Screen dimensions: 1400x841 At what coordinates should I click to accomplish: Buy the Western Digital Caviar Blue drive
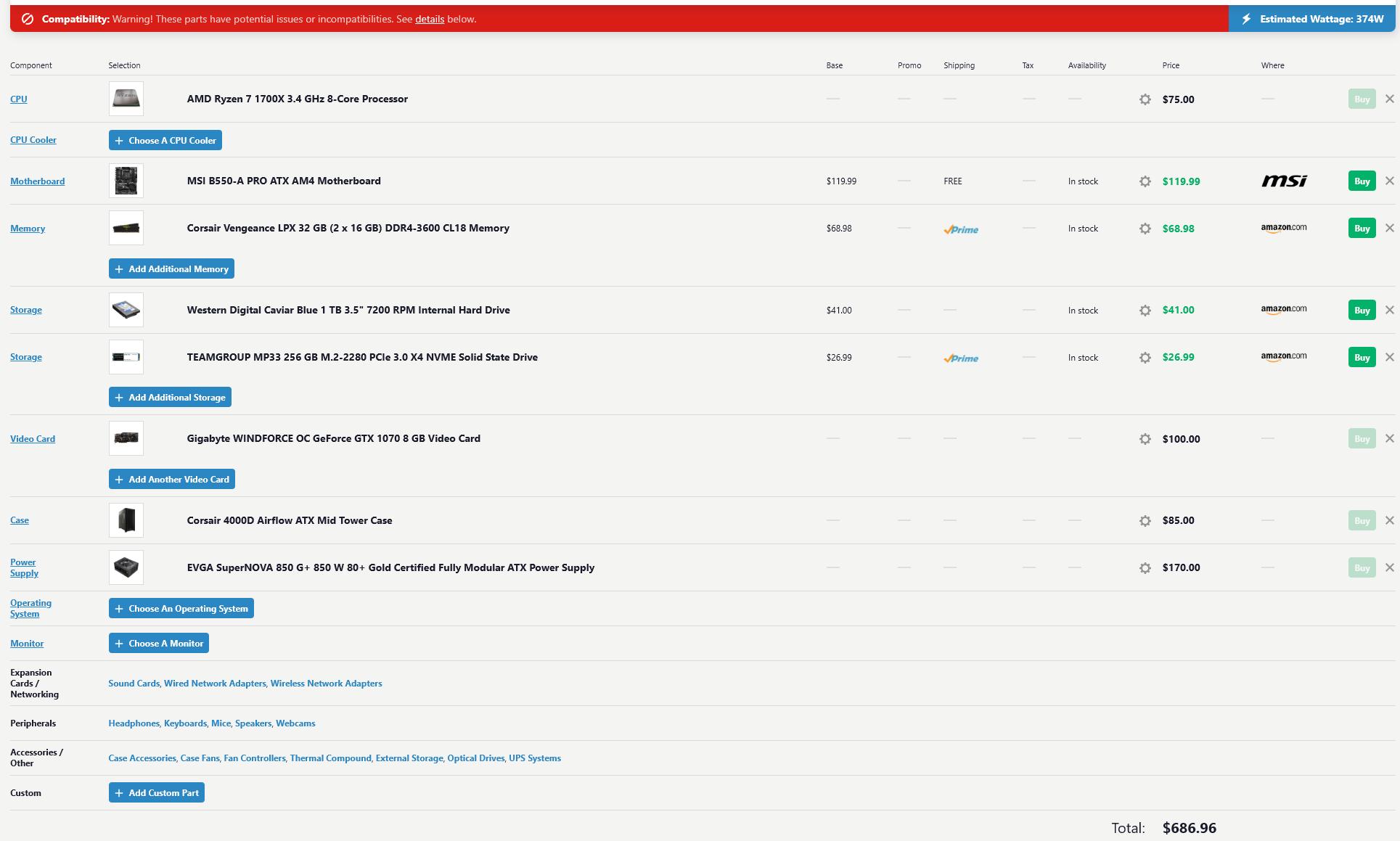point(1362,310)
